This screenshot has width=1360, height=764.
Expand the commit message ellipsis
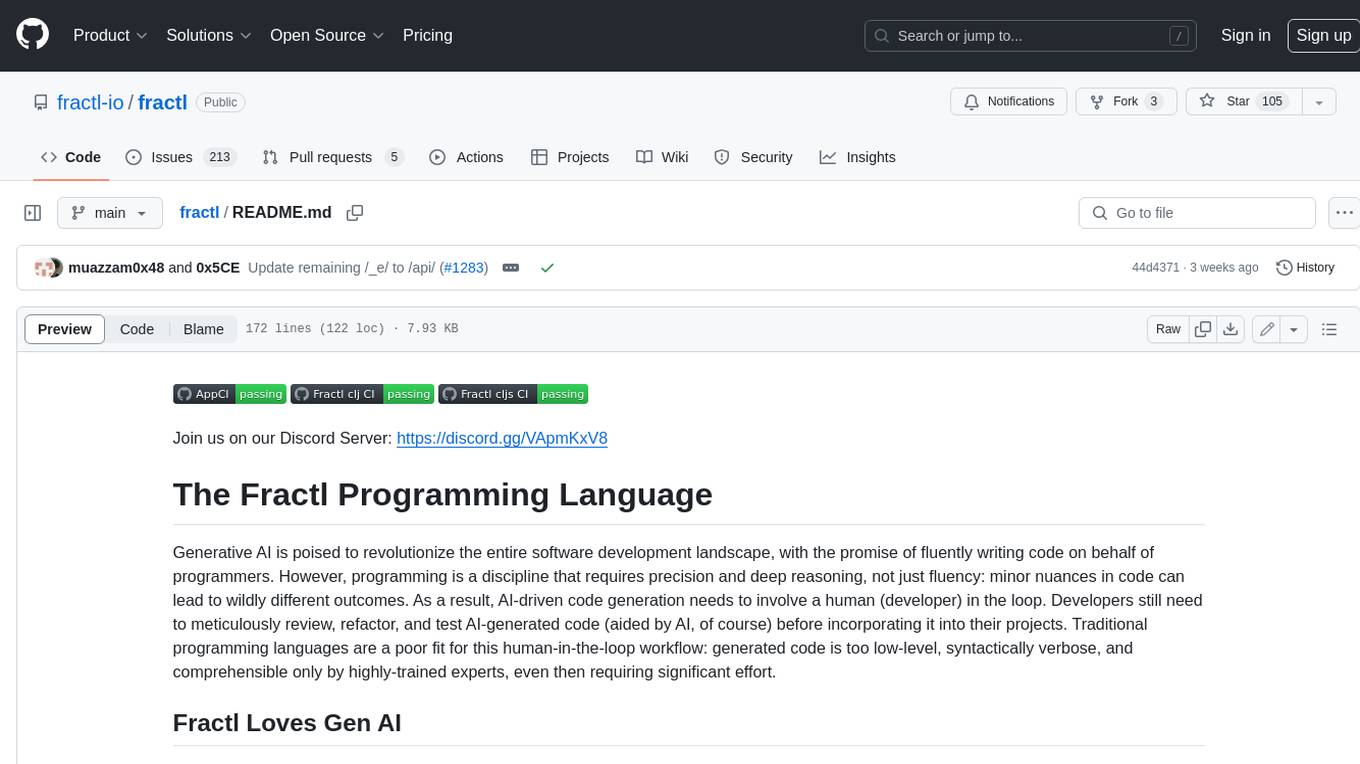point(511,268)
